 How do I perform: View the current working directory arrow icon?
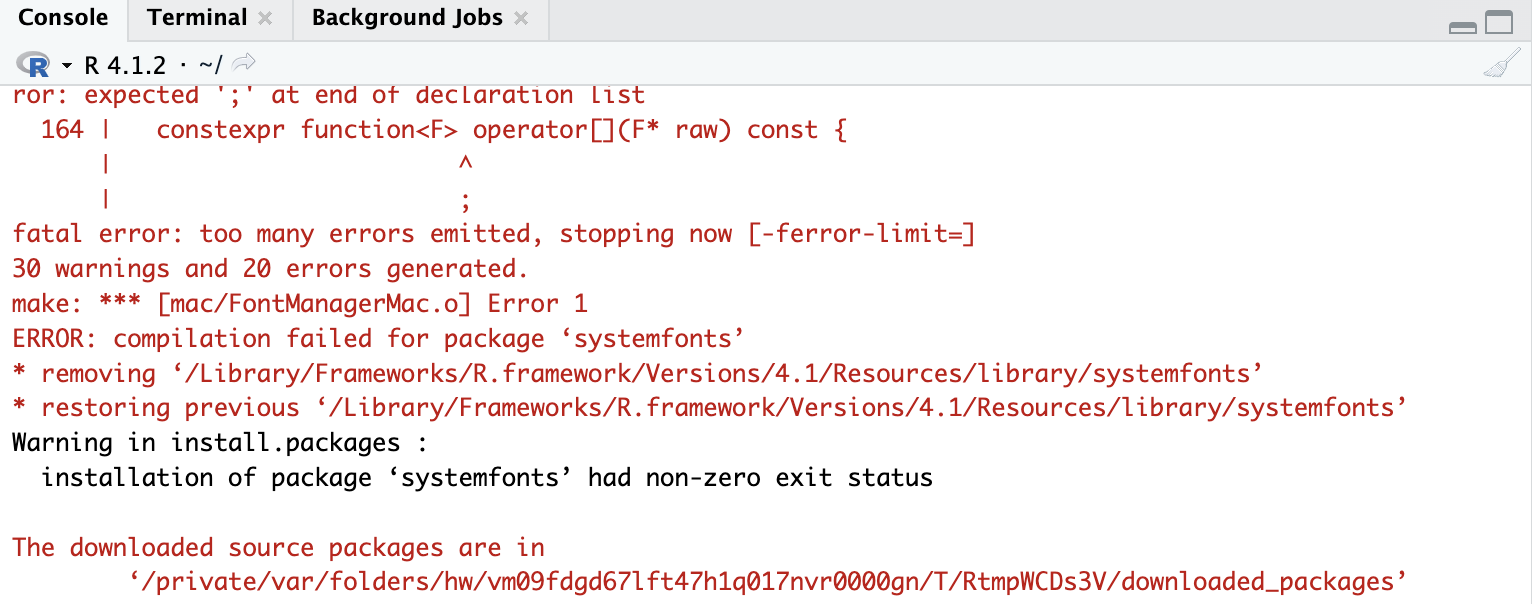(x=243, y=65)
